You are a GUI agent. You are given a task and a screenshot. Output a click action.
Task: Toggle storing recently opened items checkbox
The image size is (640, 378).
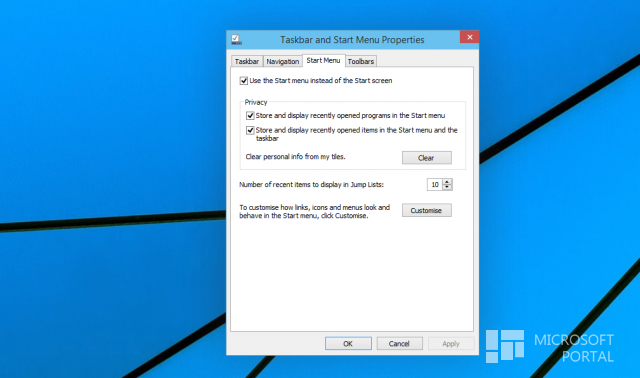point(250,130)
